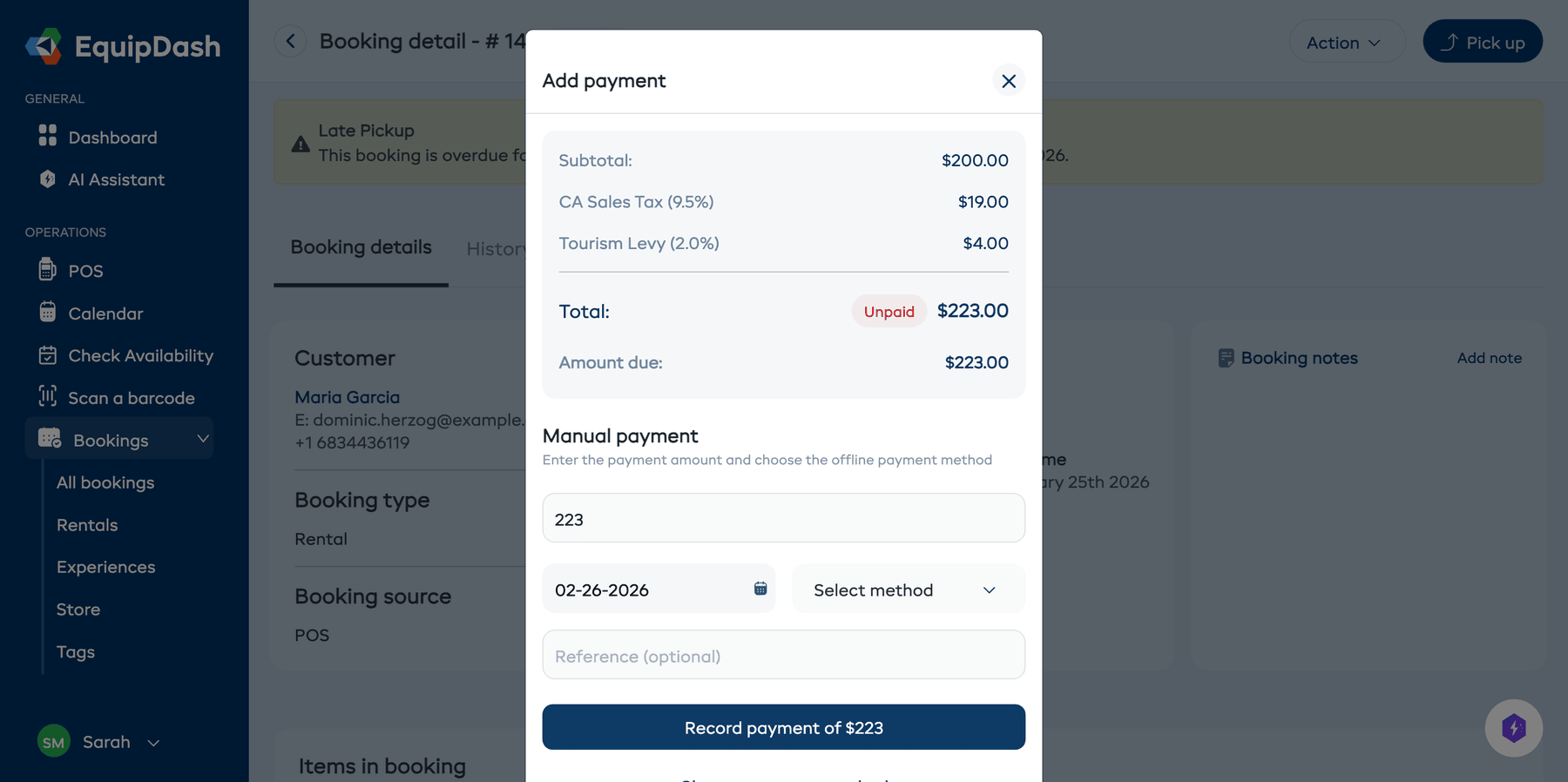Image resolution: width=1568 pixels, height=782 pixels.
Task: Select Rentals under Bookings
Action: click(x=87, y=525)
